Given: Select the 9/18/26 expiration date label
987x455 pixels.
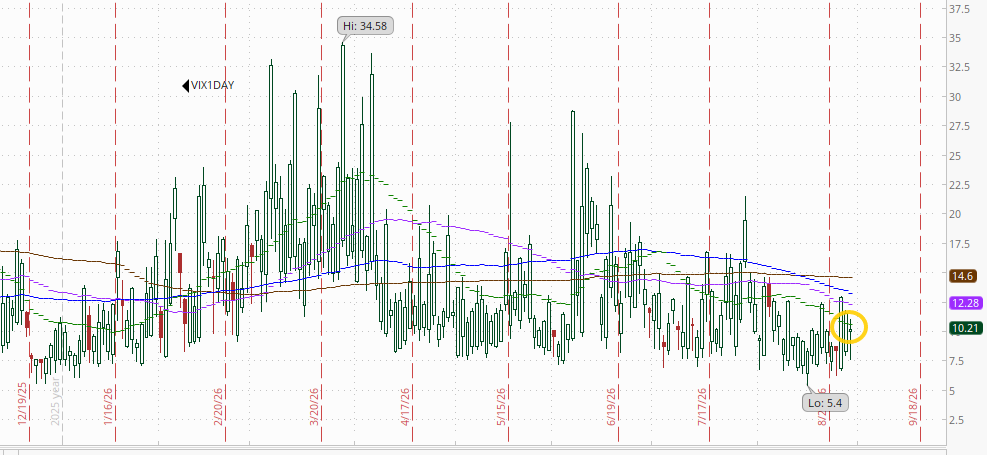Looking at the screenshot, I should point(913,405).
